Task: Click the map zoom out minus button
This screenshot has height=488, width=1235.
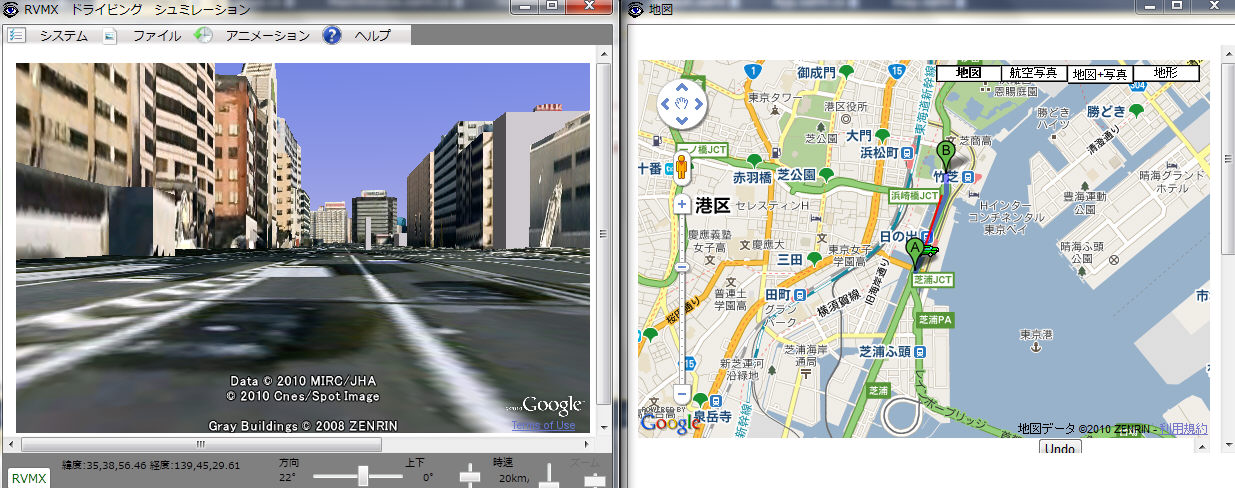Action: tap(682, 394)
